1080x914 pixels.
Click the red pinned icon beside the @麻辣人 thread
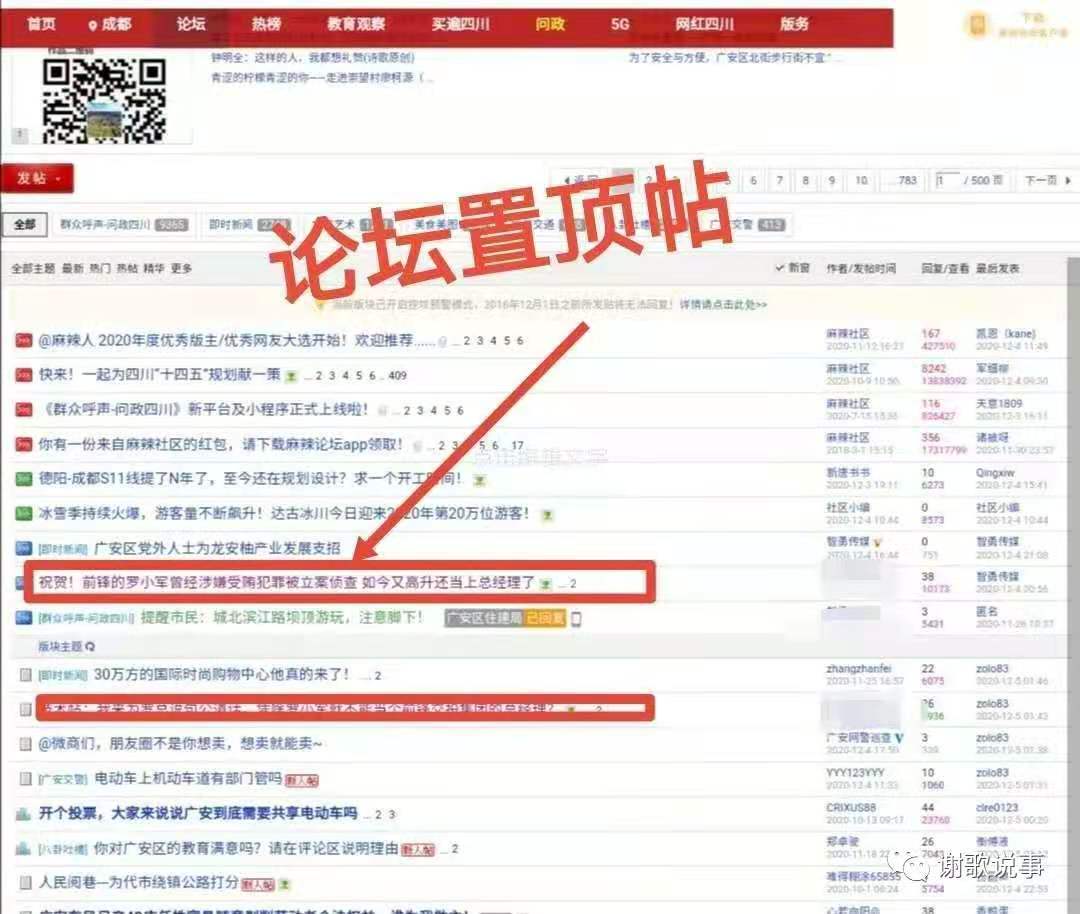click(x=24, y=341)
